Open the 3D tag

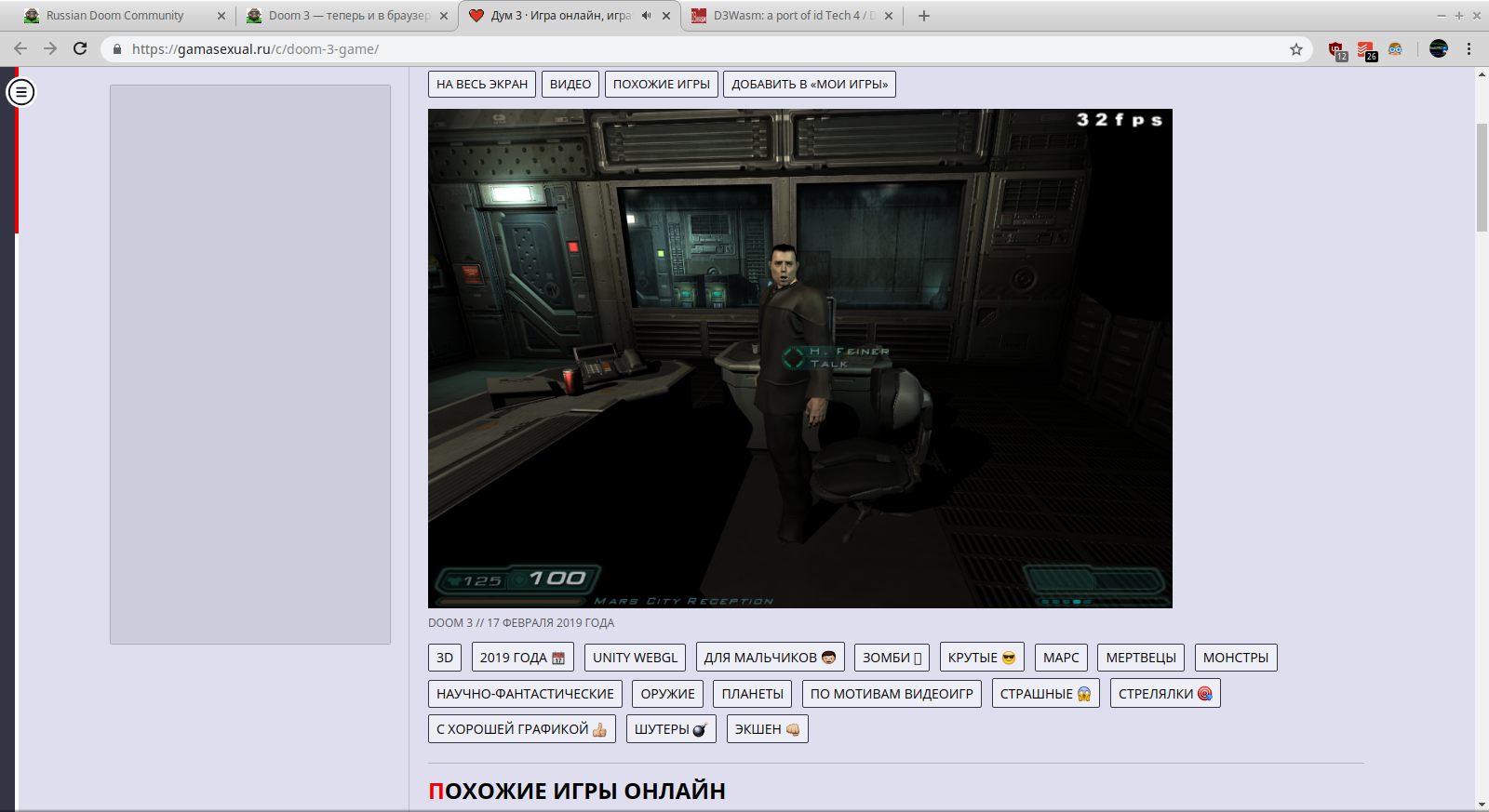pos(445,658)
